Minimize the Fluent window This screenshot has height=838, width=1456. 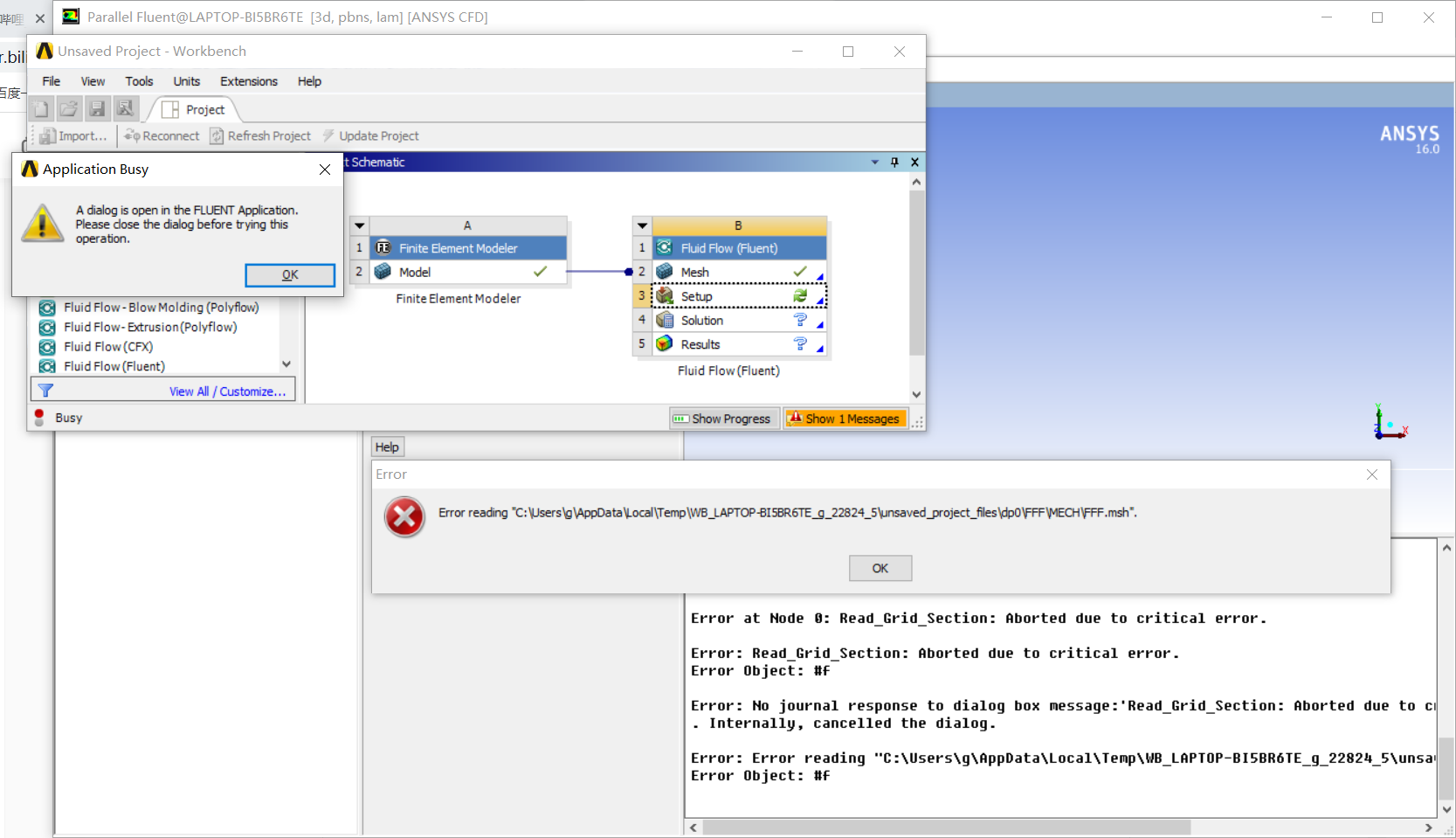[1326, 17]
